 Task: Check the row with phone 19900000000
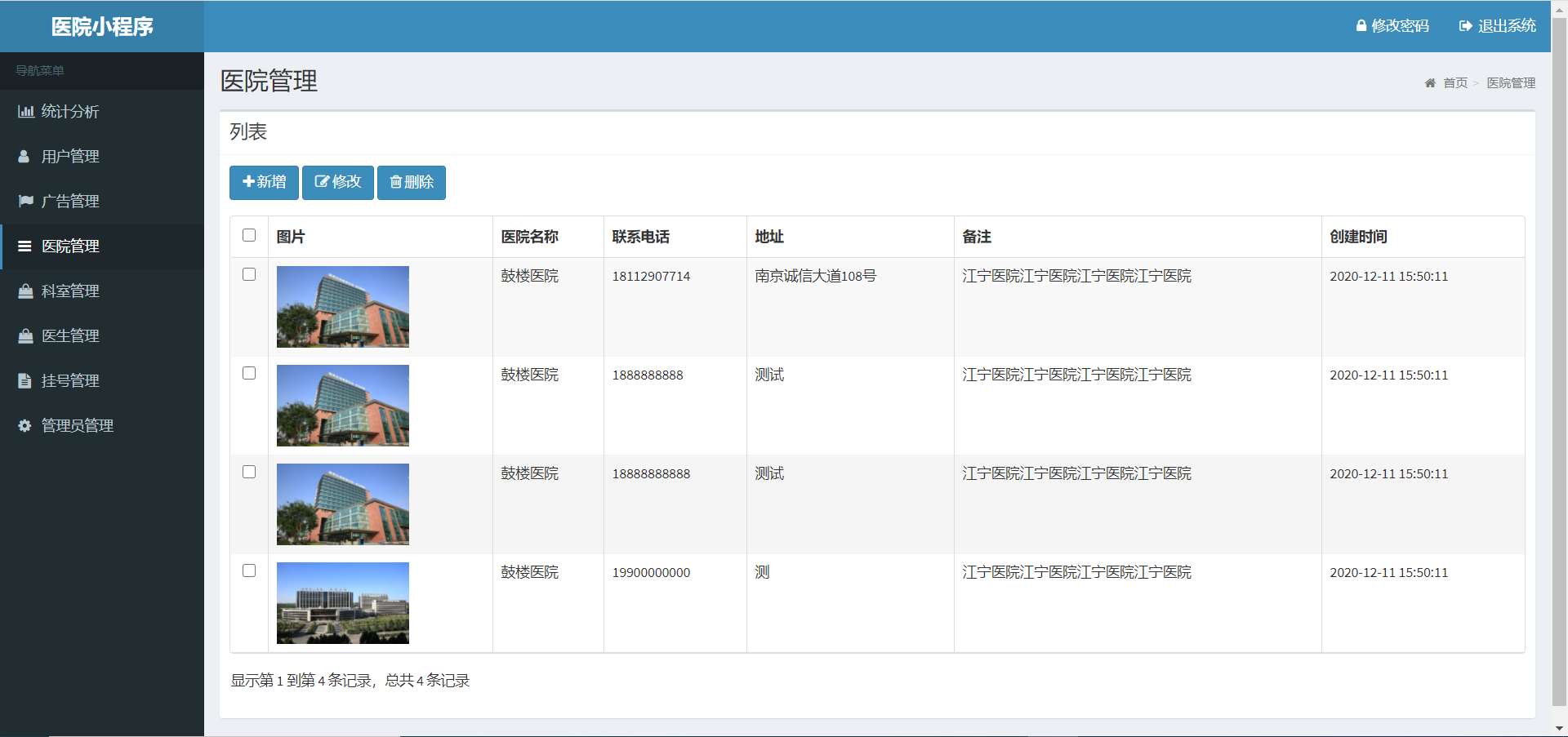(249, 571)
